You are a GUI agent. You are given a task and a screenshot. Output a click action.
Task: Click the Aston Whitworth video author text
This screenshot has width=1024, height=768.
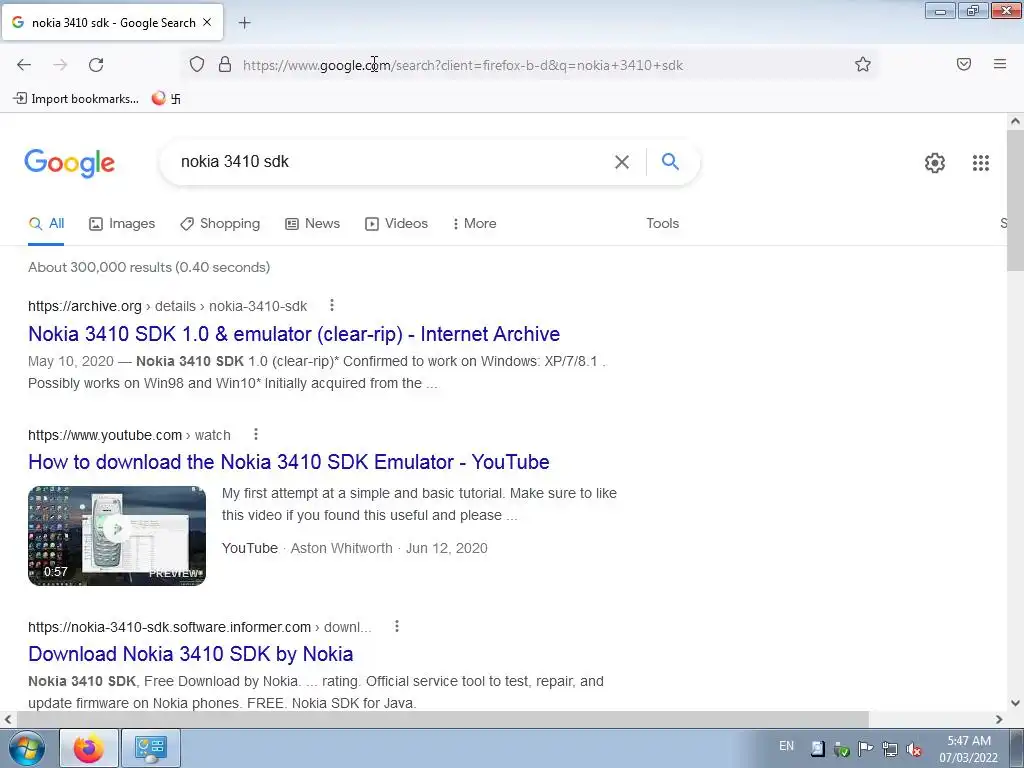pos(342,548)
